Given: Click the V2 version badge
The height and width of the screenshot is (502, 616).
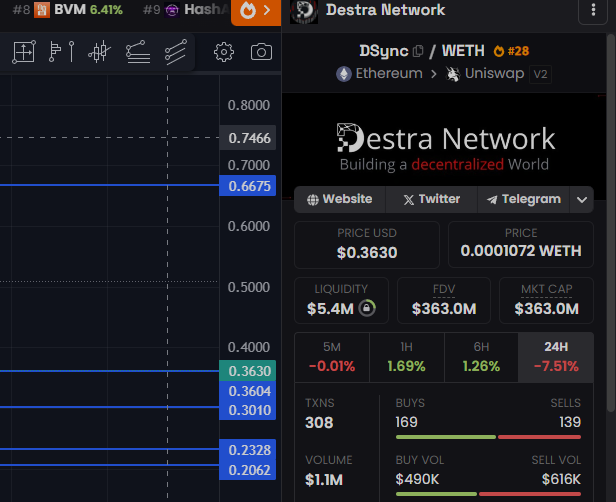Looking at the screenshot, I should 541,74.
